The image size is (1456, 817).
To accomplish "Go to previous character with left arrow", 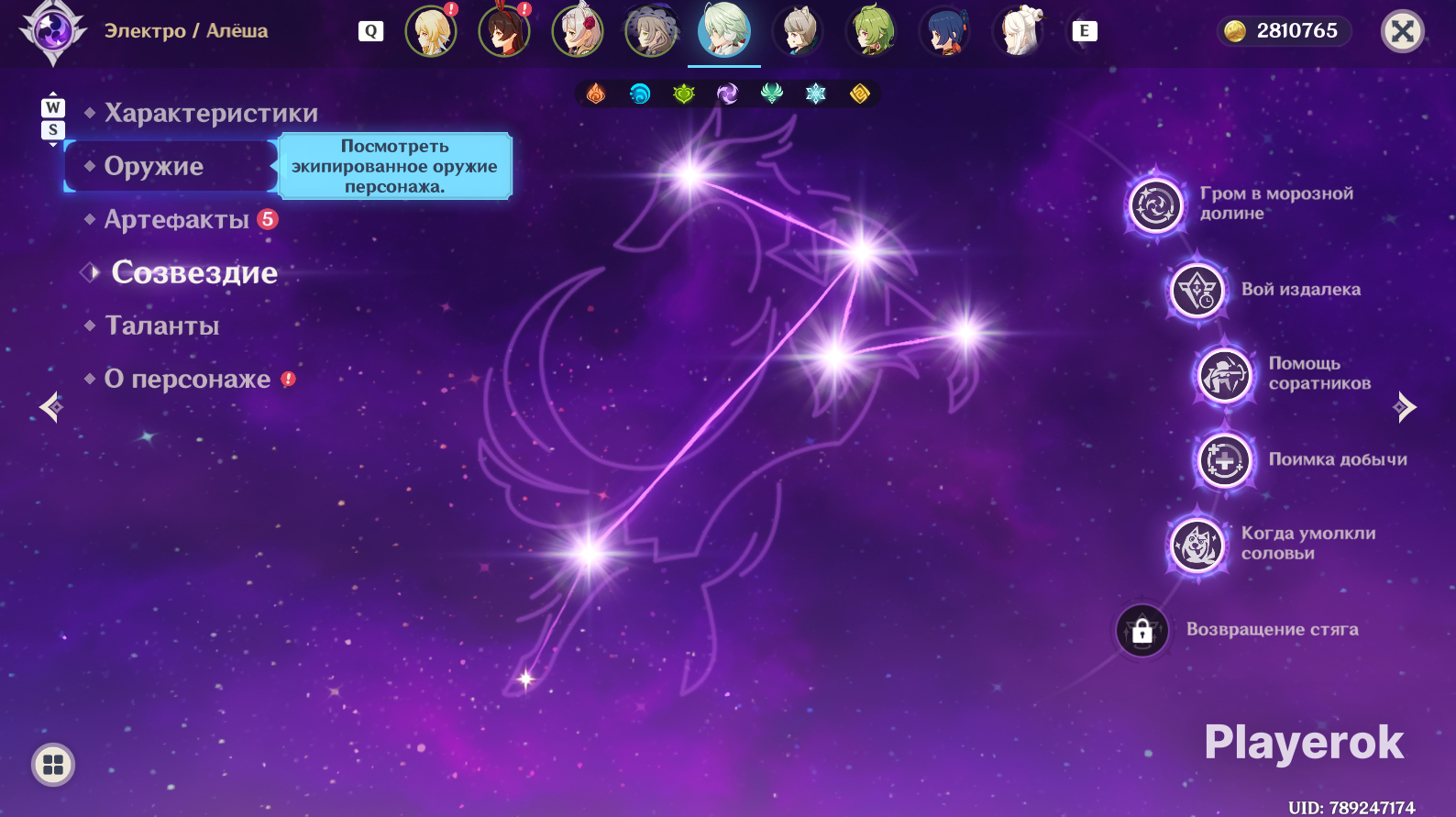I will 51,406.
